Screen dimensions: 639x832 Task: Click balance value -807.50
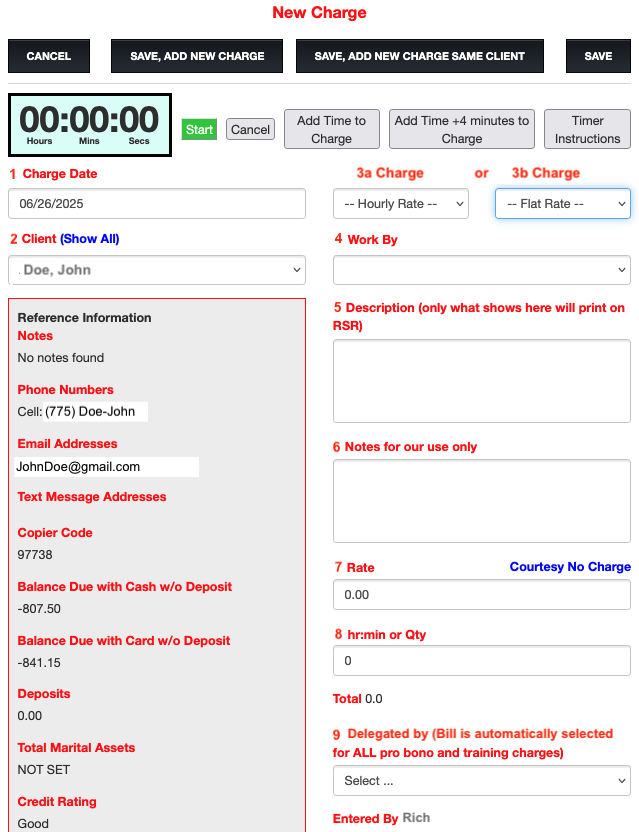39,609
